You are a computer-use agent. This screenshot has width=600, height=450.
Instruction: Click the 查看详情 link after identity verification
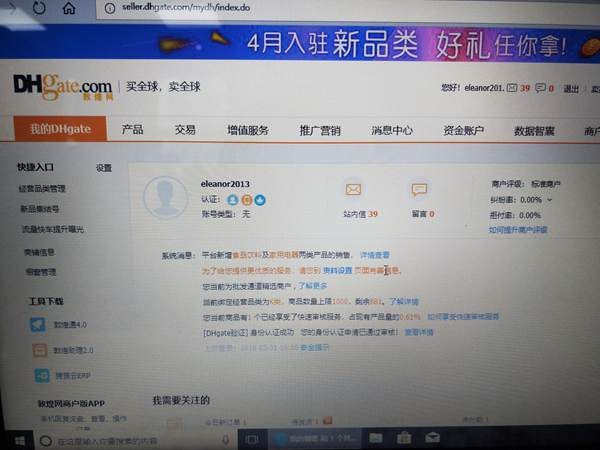pyautogui.click(x=419, y=332)
